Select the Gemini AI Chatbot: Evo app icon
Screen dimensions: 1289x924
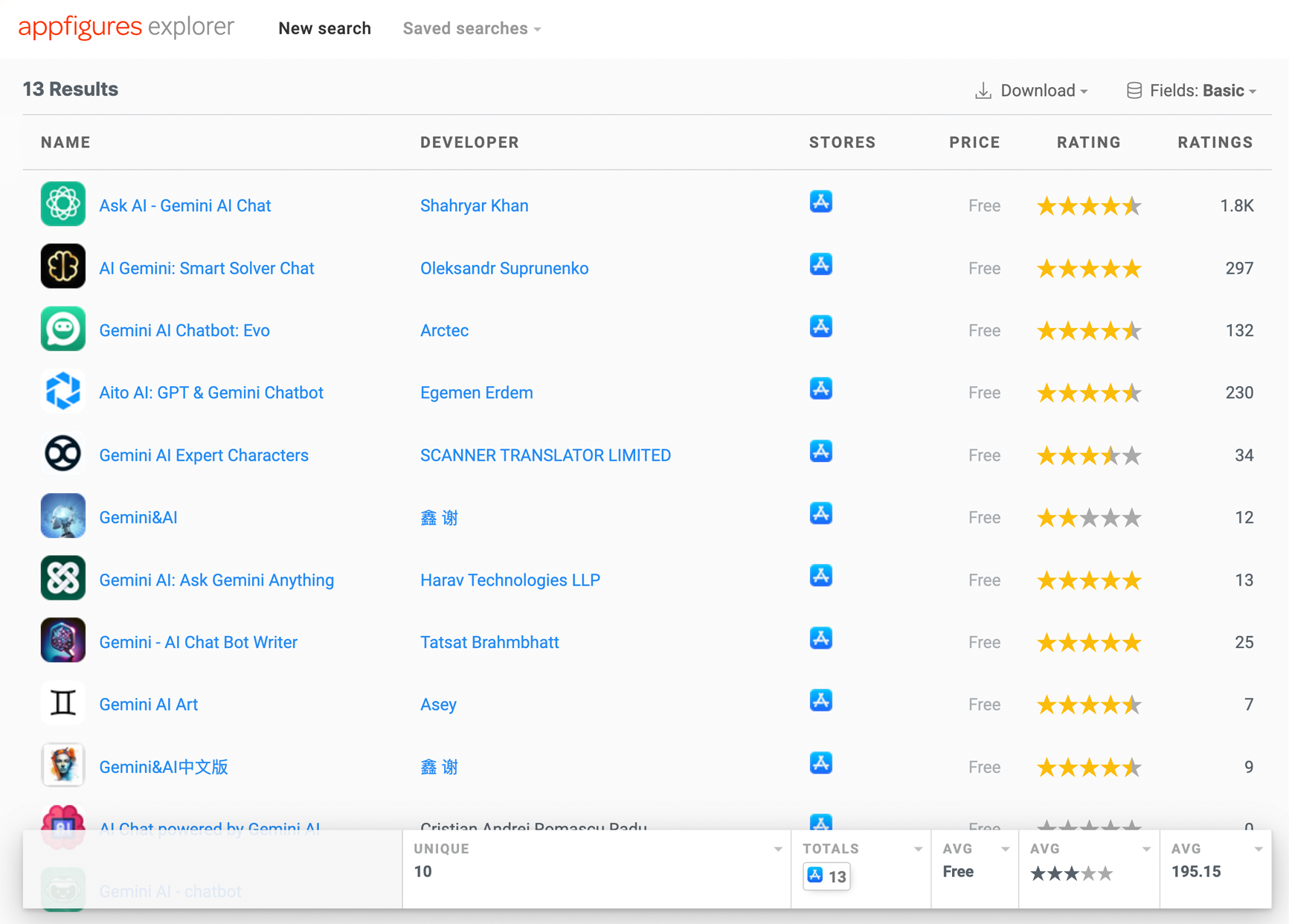[63, 329]
